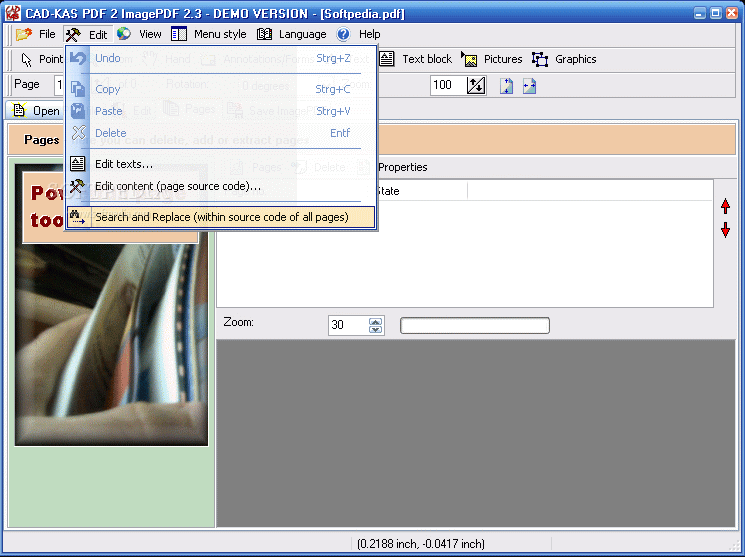Screen dimensions: 745x557
Task: Select the Pointer tool
Action: 41,59
